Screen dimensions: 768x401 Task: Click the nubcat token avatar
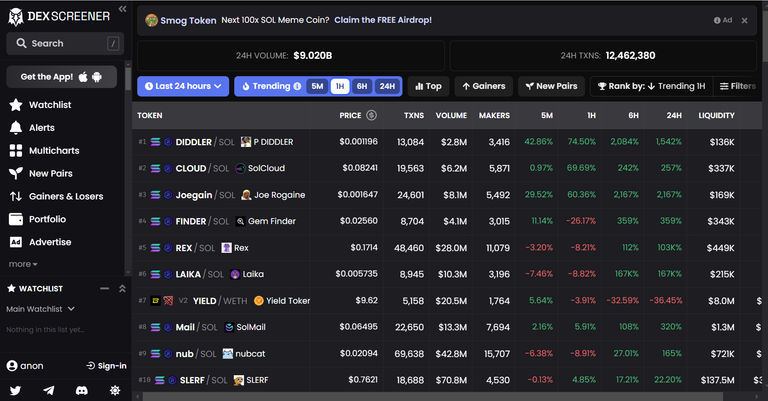pyautogui.click(x=228, y=354)
